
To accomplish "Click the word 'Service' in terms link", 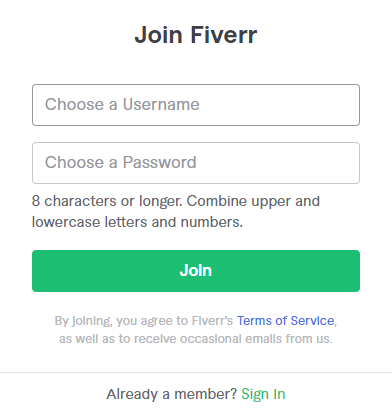I will (x=312, y=321).
